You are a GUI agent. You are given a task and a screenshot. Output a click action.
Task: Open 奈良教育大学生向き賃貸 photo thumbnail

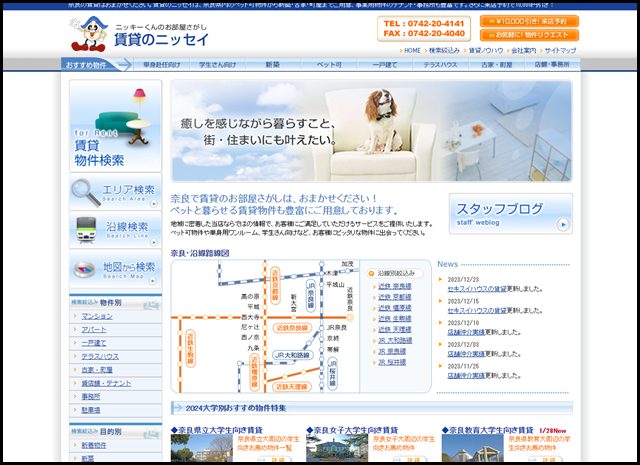[473, 448]
